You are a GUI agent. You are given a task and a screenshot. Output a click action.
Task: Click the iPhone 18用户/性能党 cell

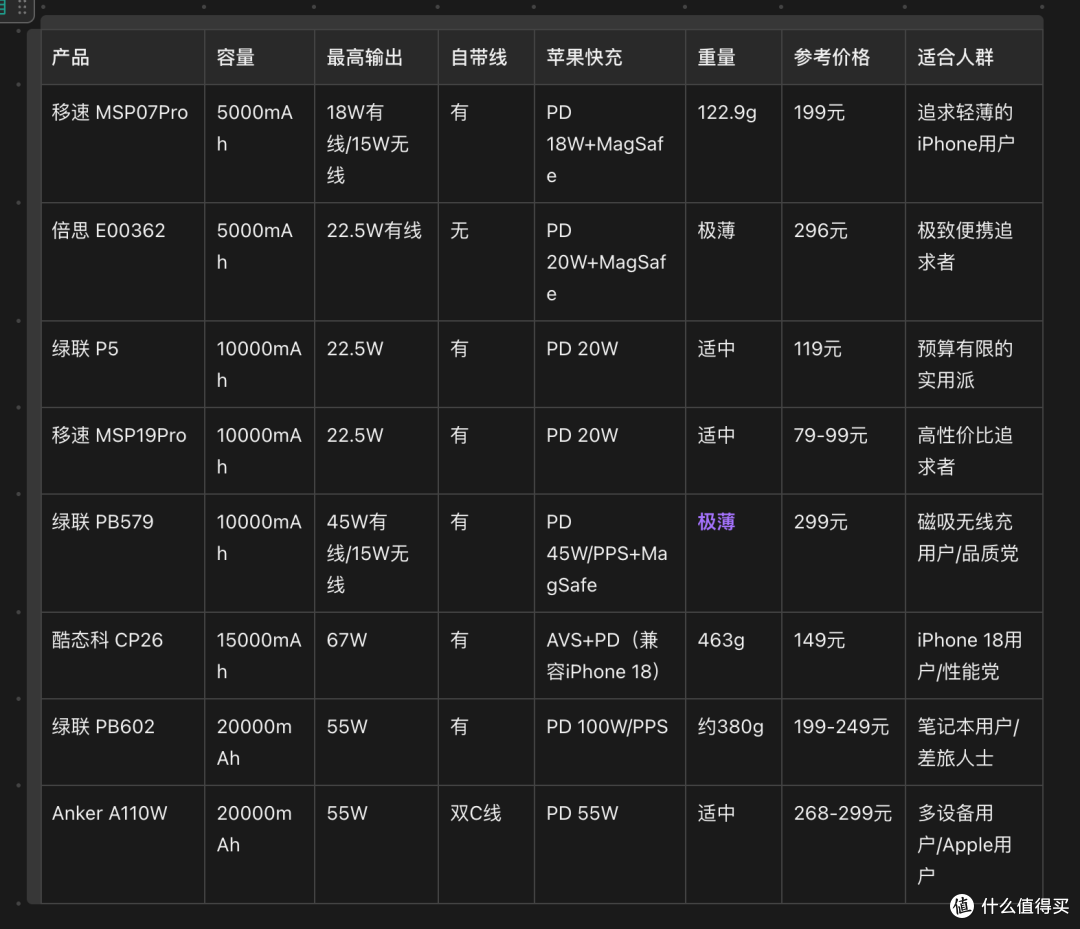[974, 656]
